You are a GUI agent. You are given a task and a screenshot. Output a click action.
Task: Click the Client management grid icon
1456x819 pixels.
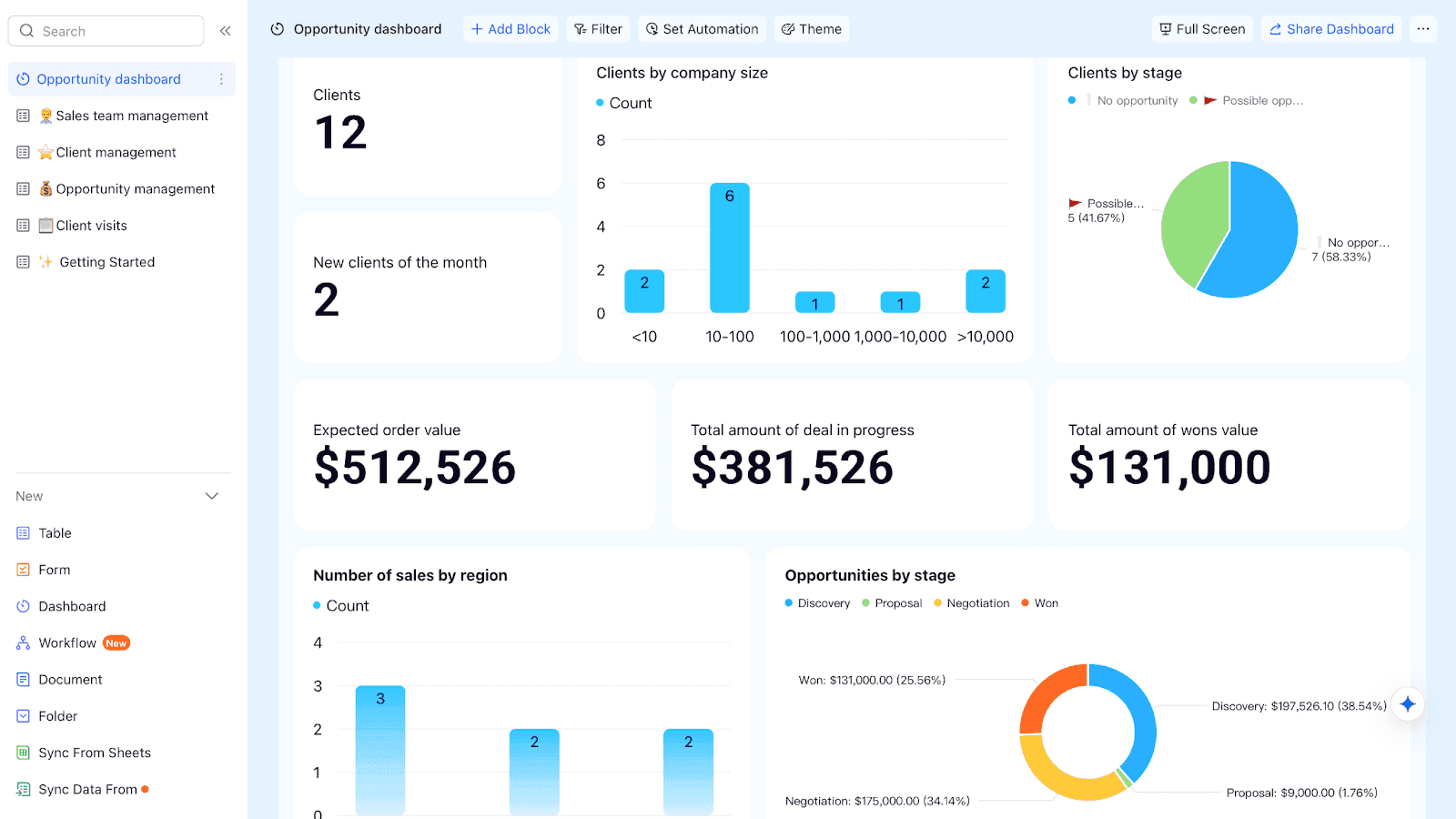pyautogui.click(x=24, y=152)
